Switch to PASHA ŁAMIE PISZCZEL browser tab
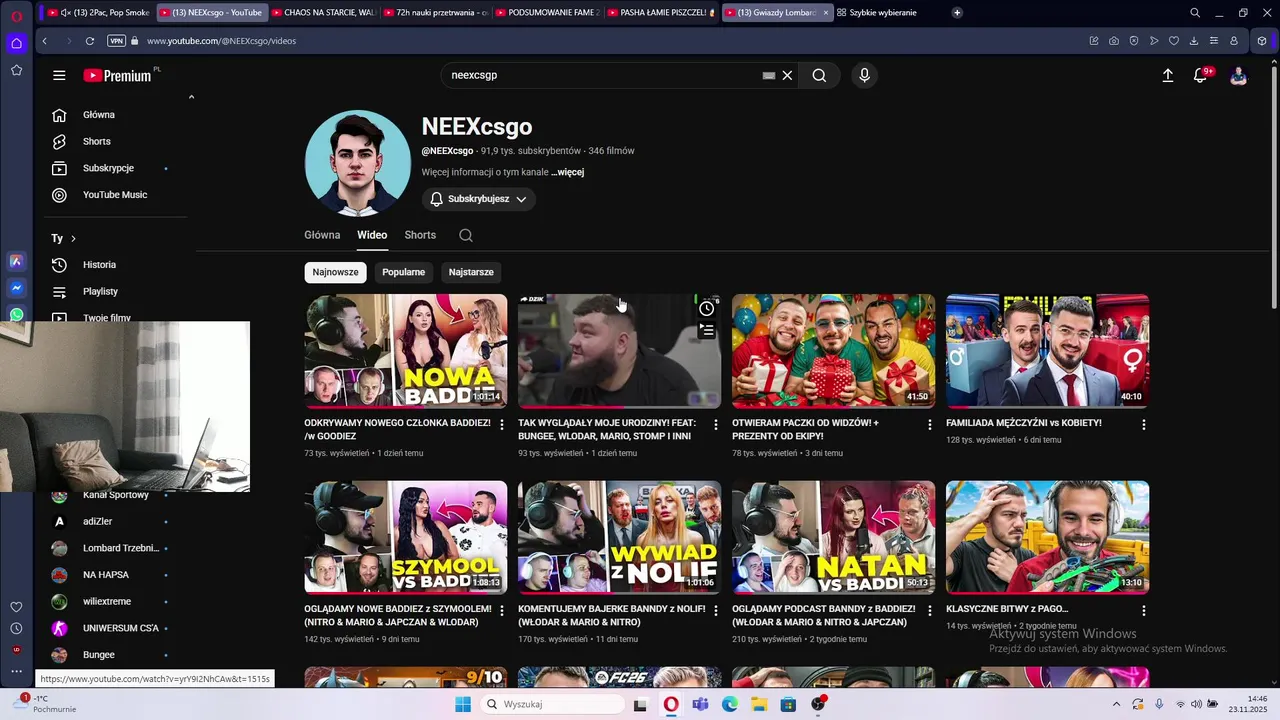 (x=660, y=13)
